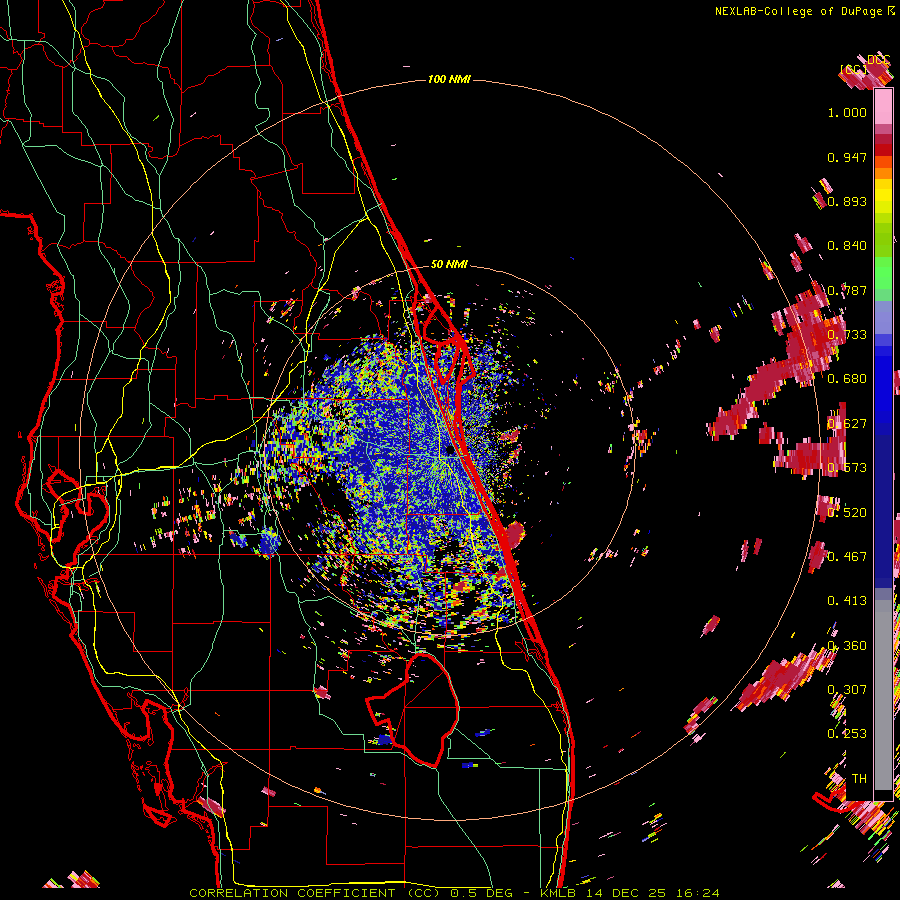Click the 0.360 color scale value
This screenshot has width=900, height=900.
pyautogui.click(x=847, y=645)
